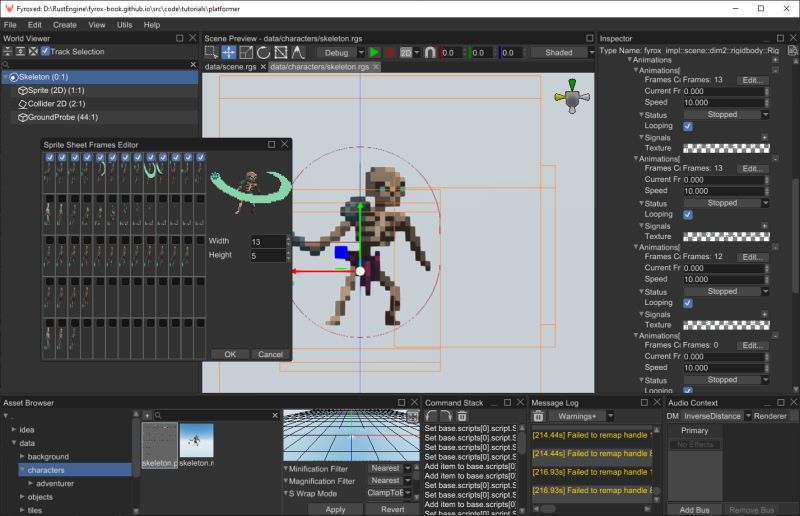This screenshot has height=516, width=800.
Task: Open the InverseDistance distance model dropdown
Action: (717, 416)
